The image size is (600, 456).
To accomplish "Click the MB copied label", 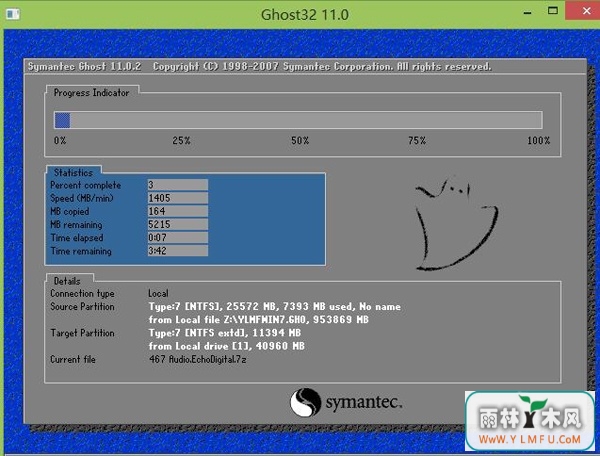I will point(70,212).
